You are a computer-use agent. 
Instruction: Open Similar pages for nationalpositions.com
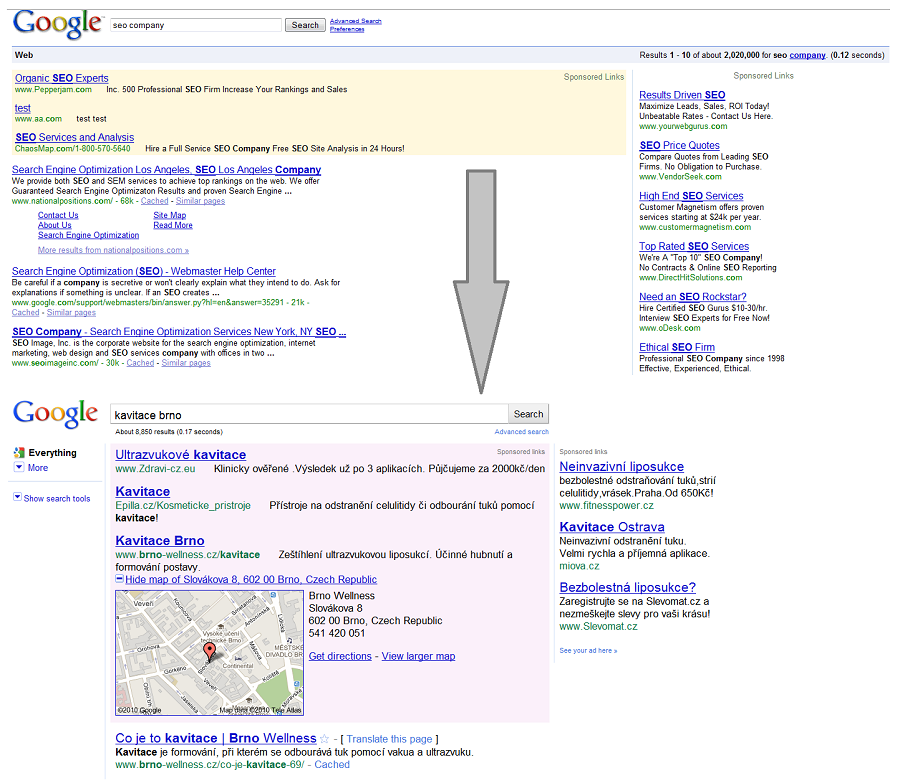coord(200,201)
